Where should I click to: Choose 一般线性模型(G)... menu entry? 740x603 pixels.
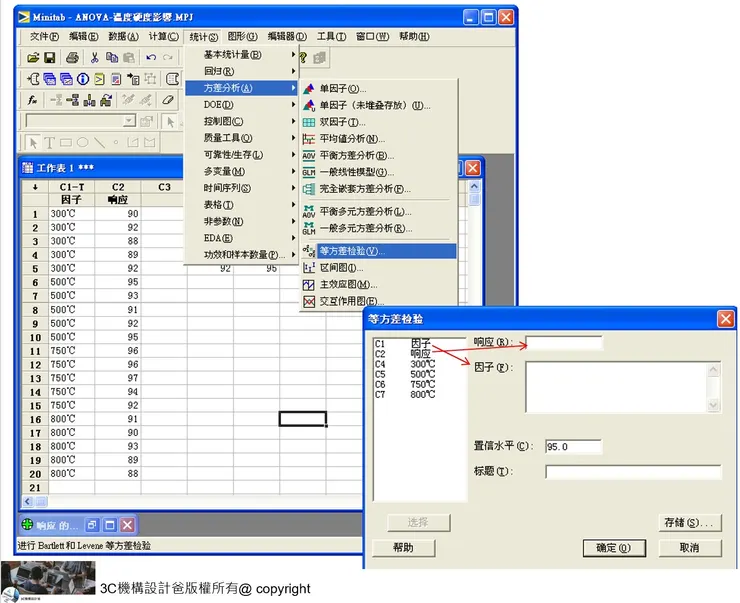pyautogui.click(x=379, y=172)
